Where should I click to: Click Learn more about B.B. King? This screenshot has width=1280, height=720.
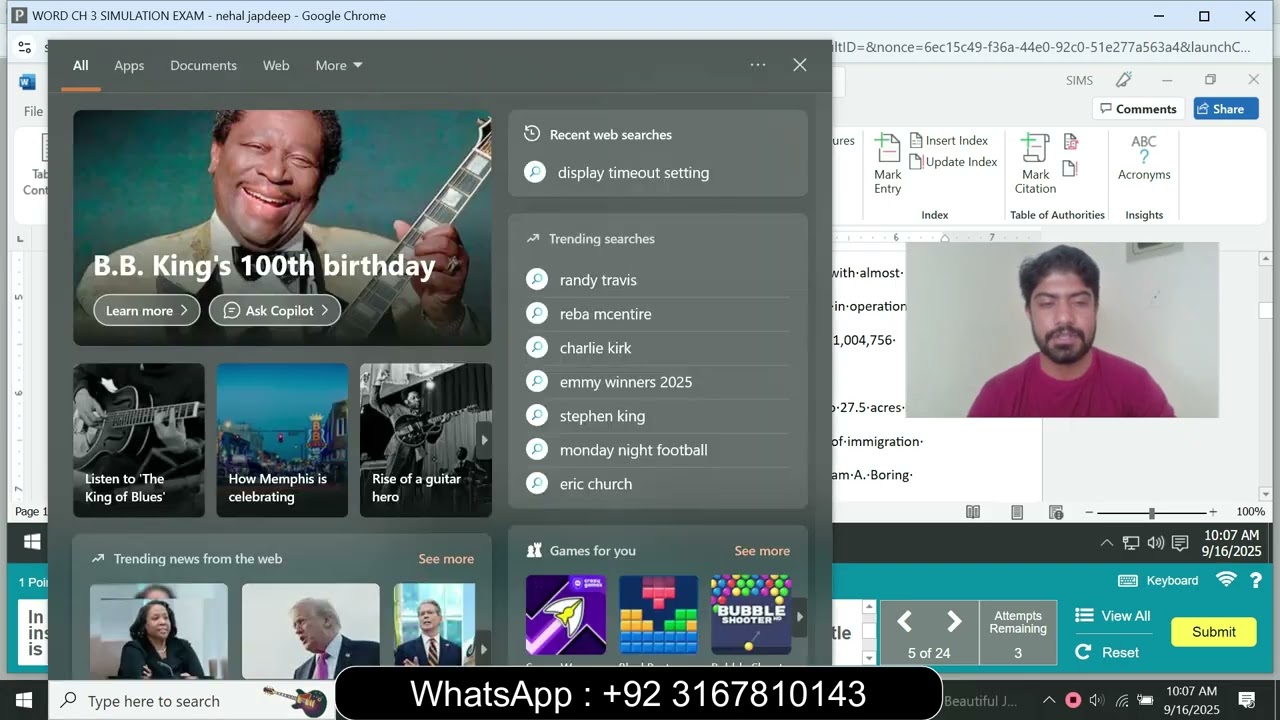point(147,310)
